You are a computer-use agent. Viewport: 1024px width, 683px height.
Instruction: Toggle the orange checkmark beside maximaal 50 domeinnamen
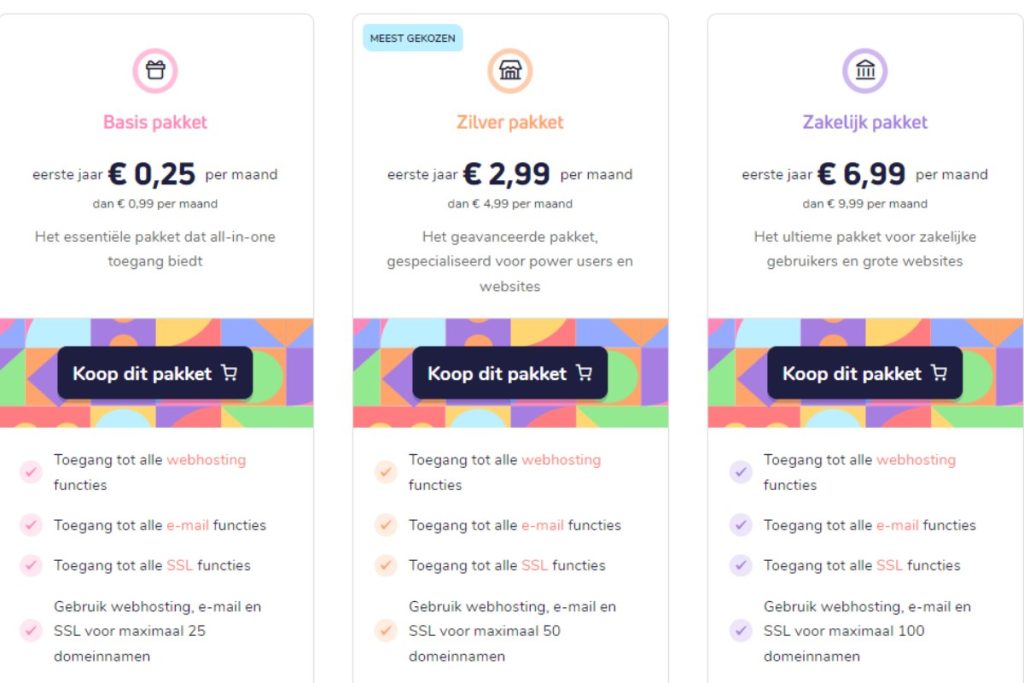(385, 631)
